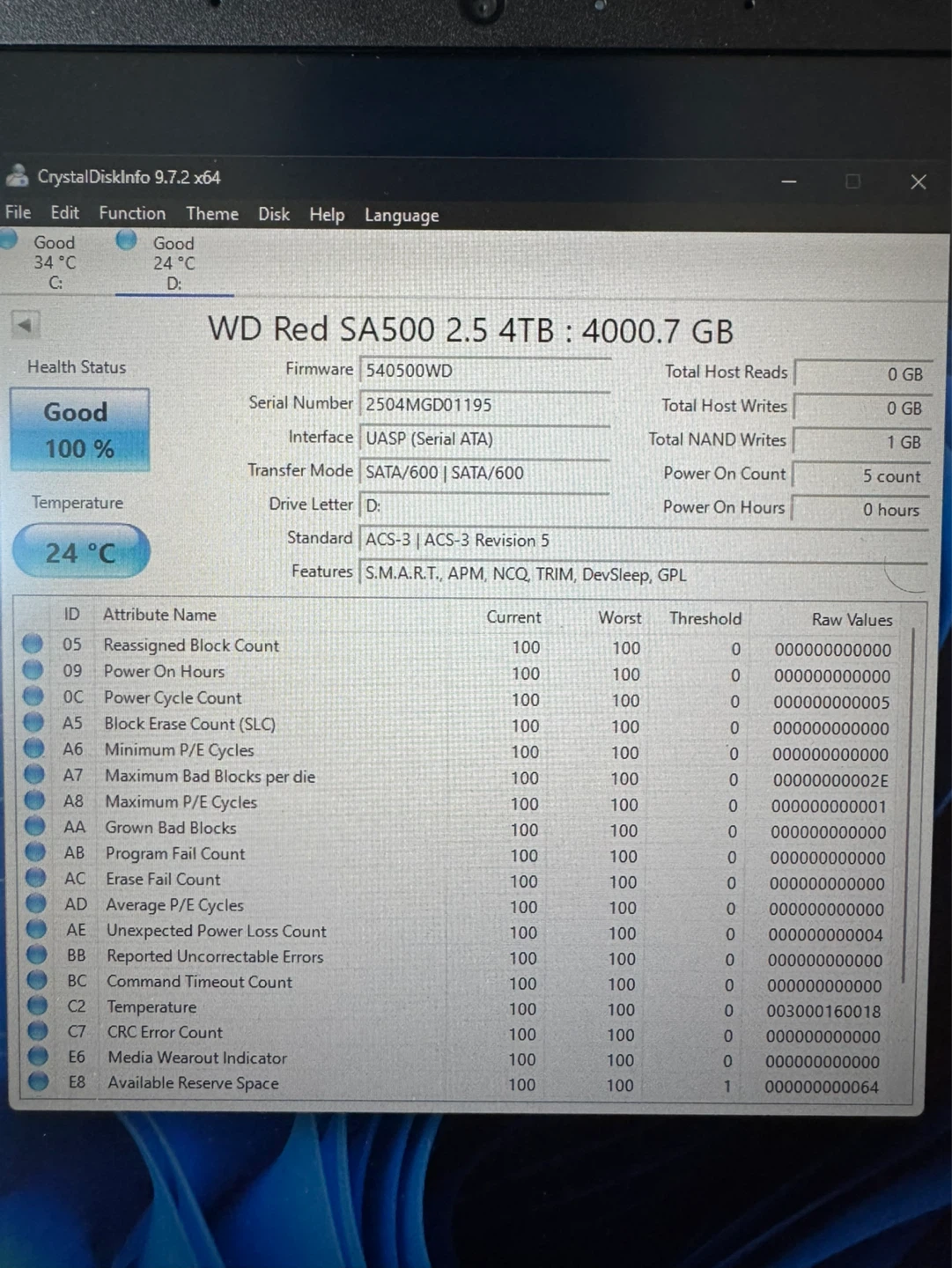Open the File menu

click(x=18, y=212)
